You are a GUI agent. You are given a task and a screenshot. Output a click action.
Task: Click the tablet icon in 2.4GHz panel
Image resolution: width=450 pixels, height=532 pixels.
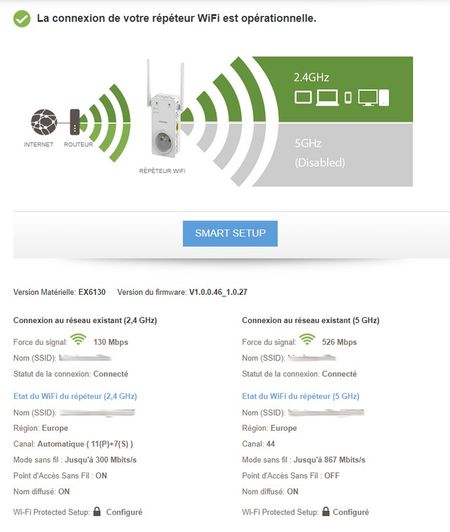pos(303,98)
